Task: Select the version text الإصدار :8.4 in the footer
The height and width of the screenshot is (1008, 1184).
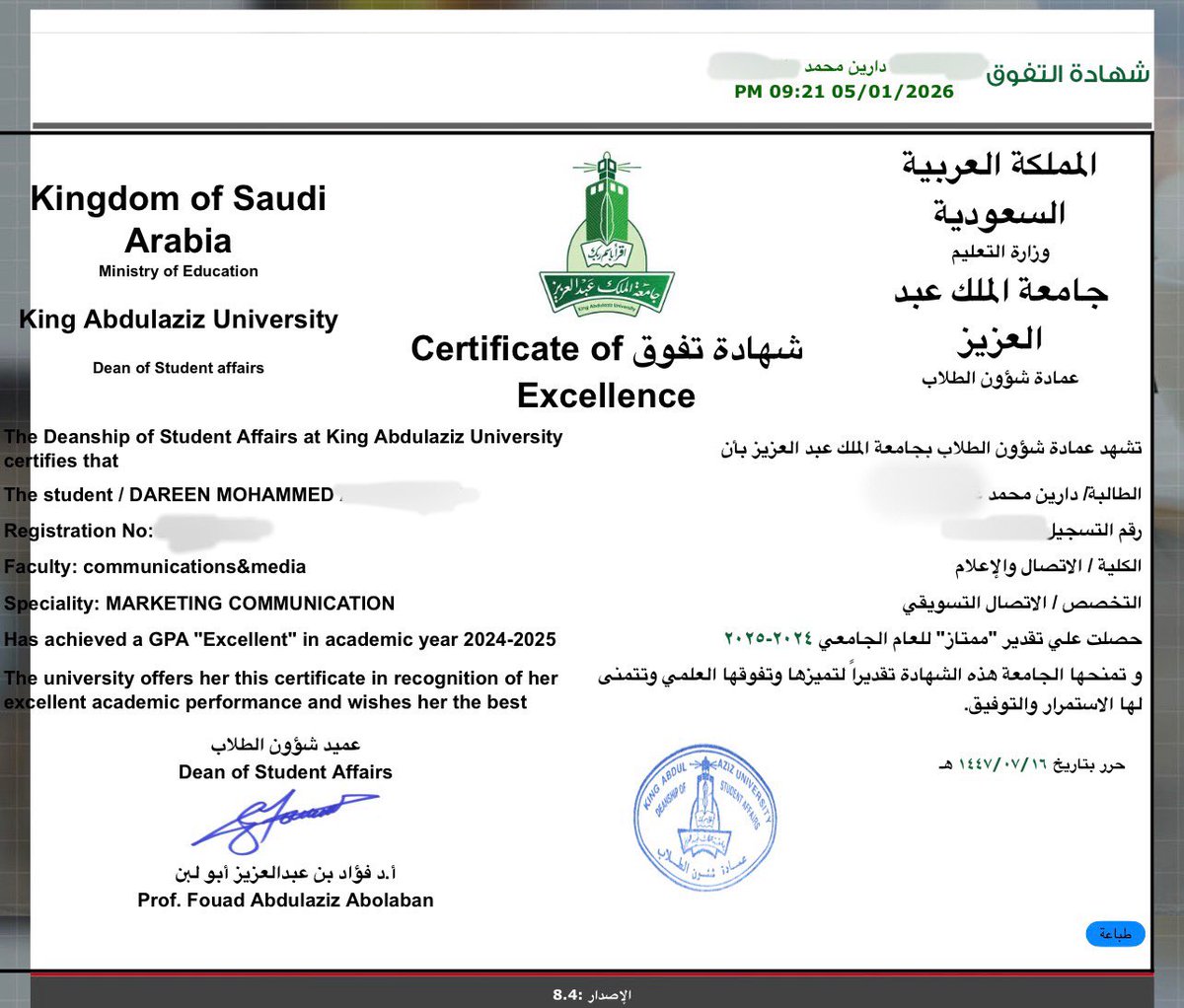Action: point(592,995)
